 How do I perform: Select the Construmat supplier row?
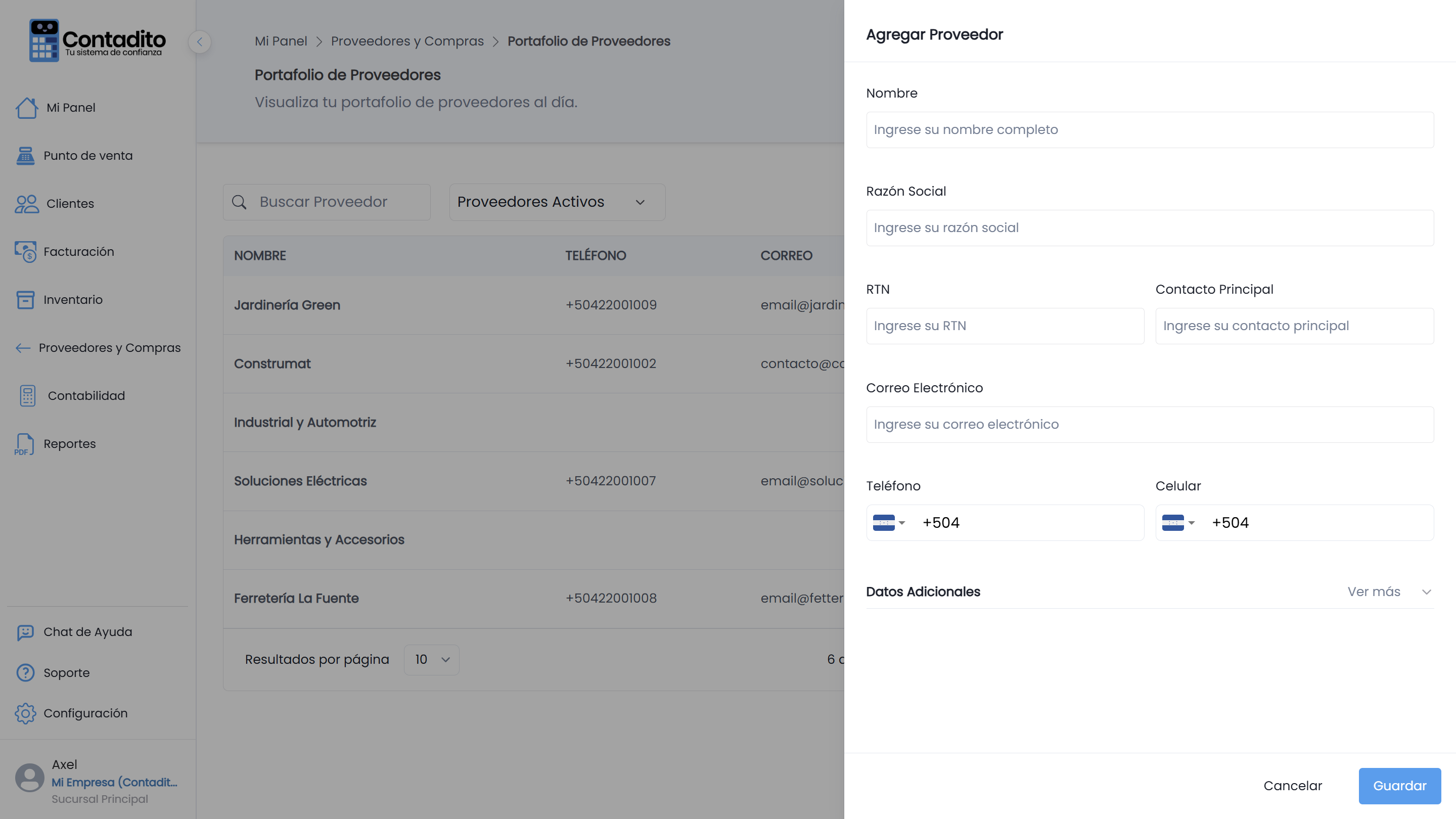[x=533, y=364]
